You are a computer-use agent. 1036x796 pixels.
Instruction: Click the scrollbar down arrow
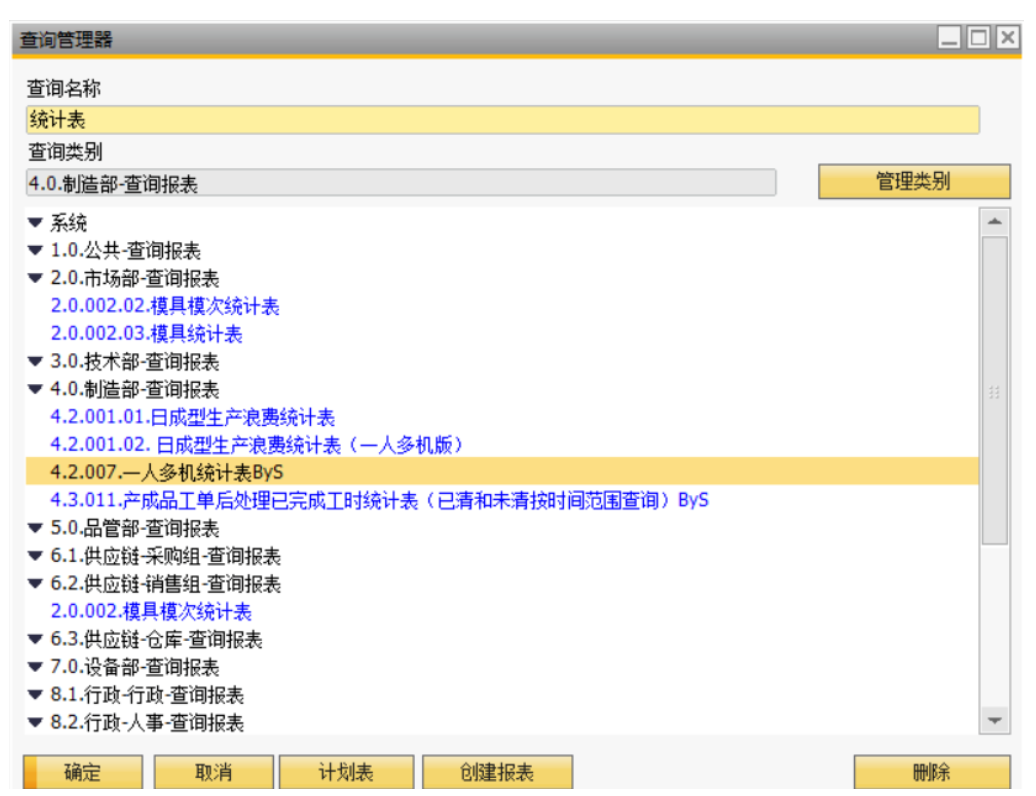click(x=994, y=720)
